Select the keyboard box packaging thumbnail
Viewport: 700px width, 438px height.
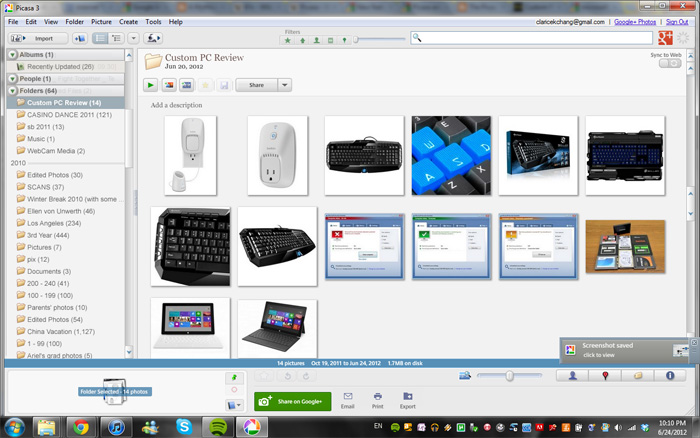click(x=538, y=155)
